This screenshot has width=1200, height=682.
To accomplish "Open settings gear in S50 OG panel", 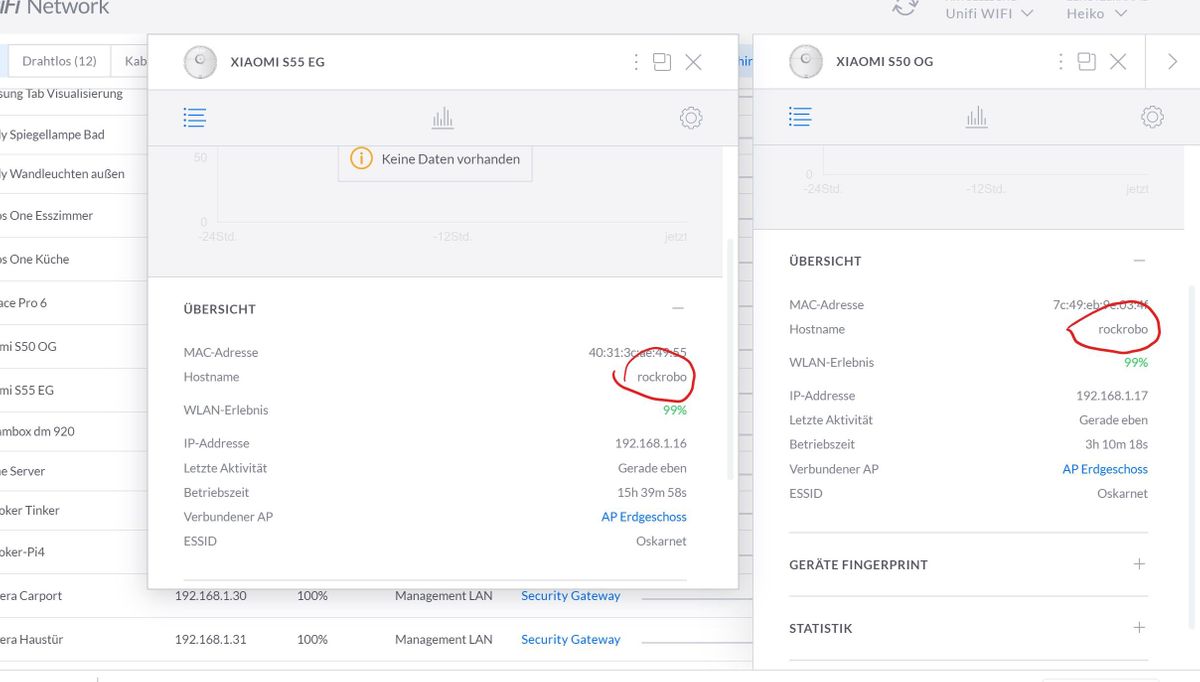I will (x=1152, y=117).
